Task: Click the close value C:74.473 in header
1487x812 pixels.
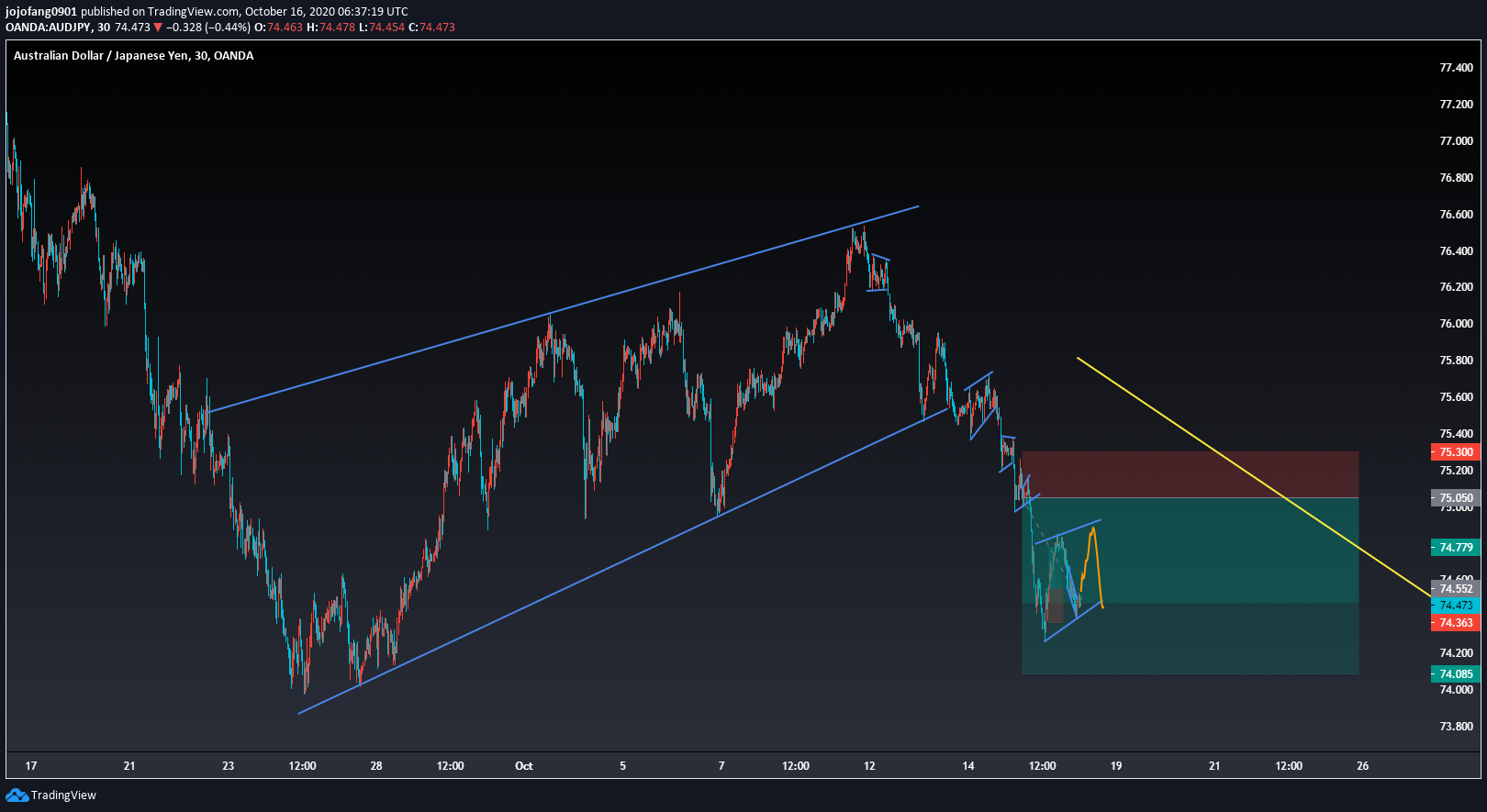Action: pyautogui.click(x=431, y=28)
